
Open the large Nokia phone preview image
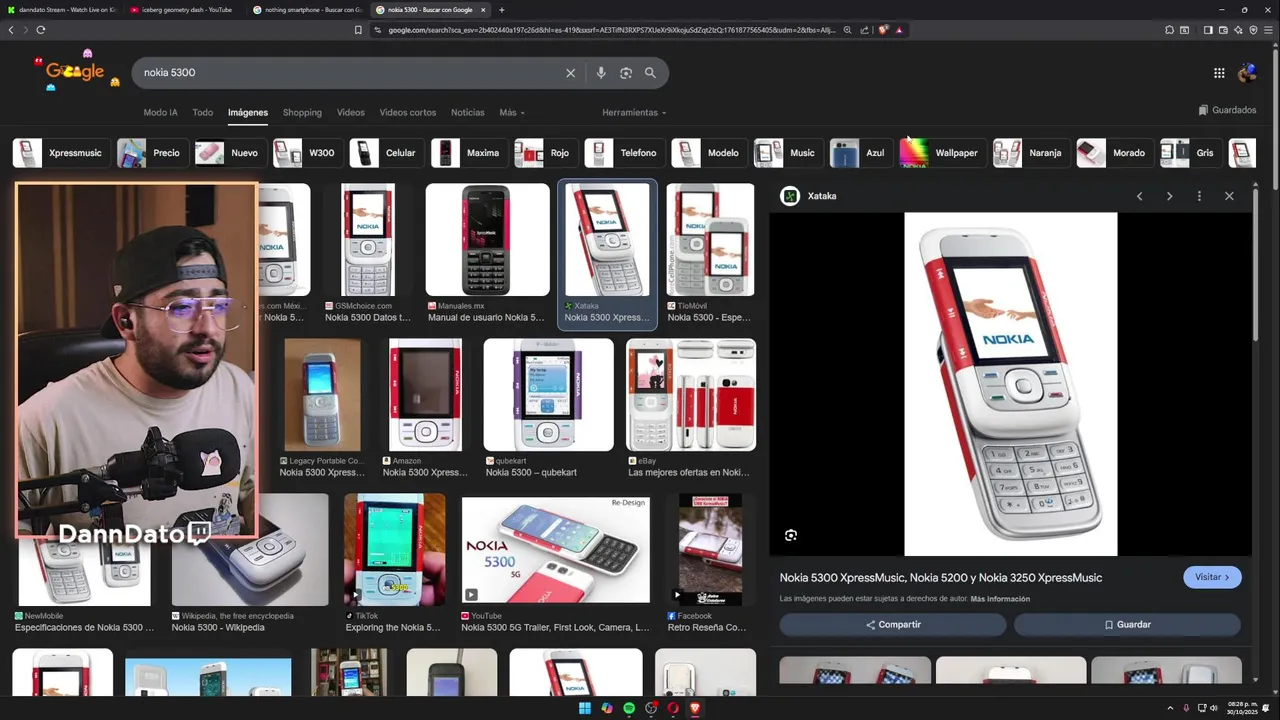coord(1010,384)
